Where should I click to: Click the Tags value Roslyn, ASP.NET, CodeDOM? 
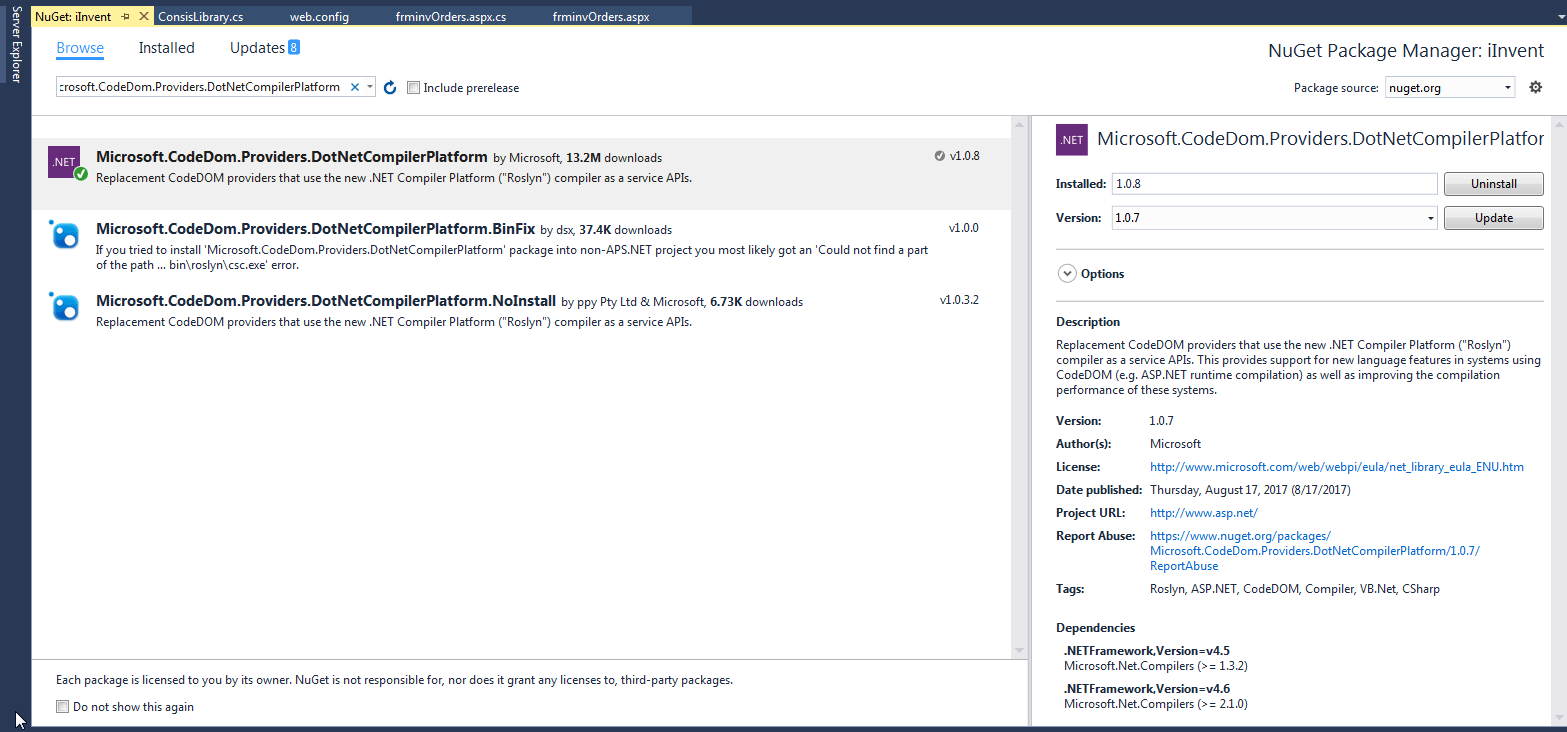(x=1295, y=589)
